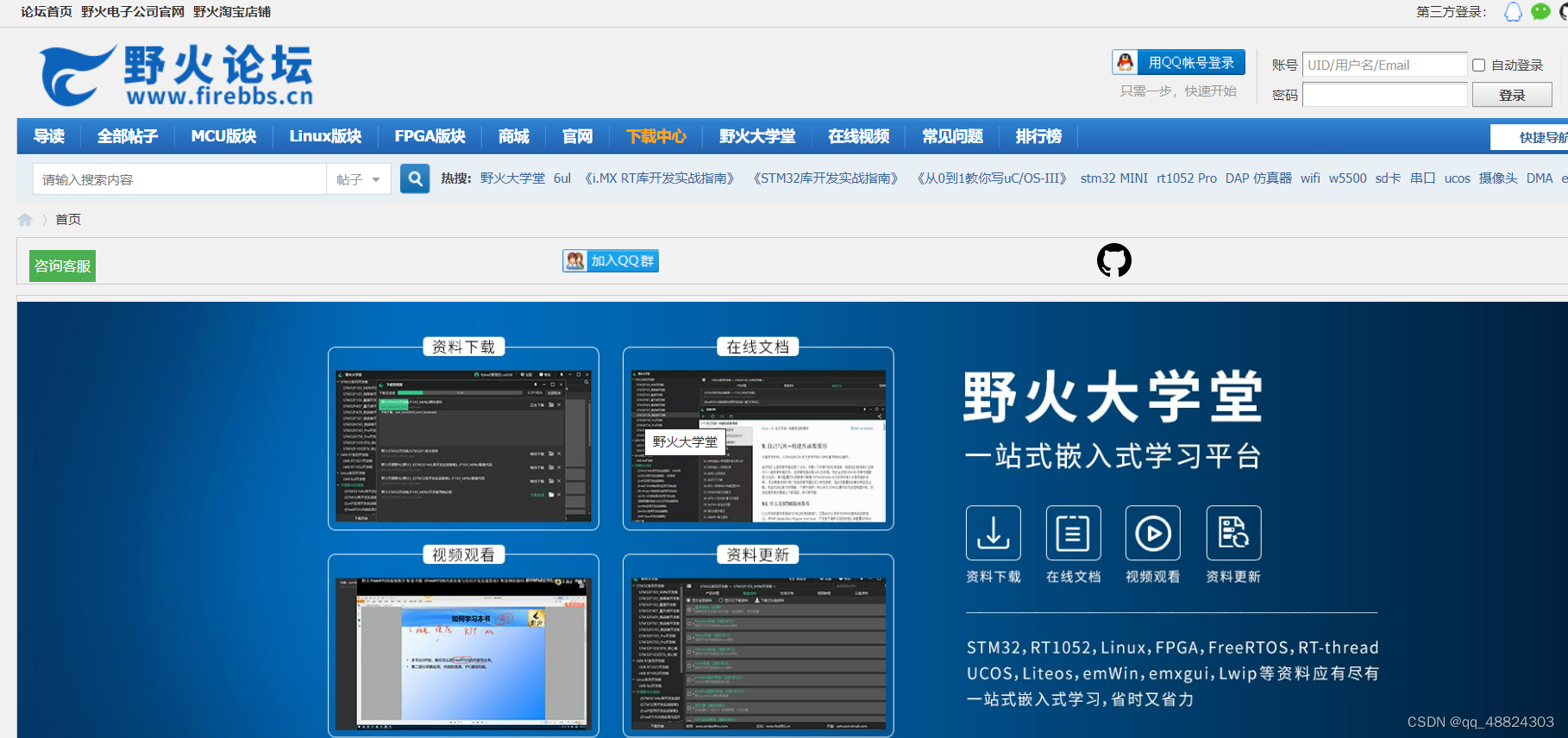Click the blue search magnifier button

point(415,178)
